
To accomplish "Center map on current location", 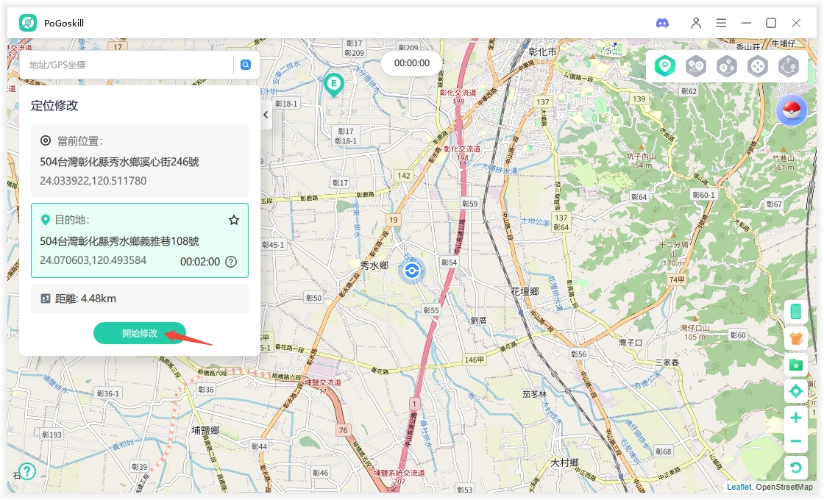I will [x=795, y=391].
